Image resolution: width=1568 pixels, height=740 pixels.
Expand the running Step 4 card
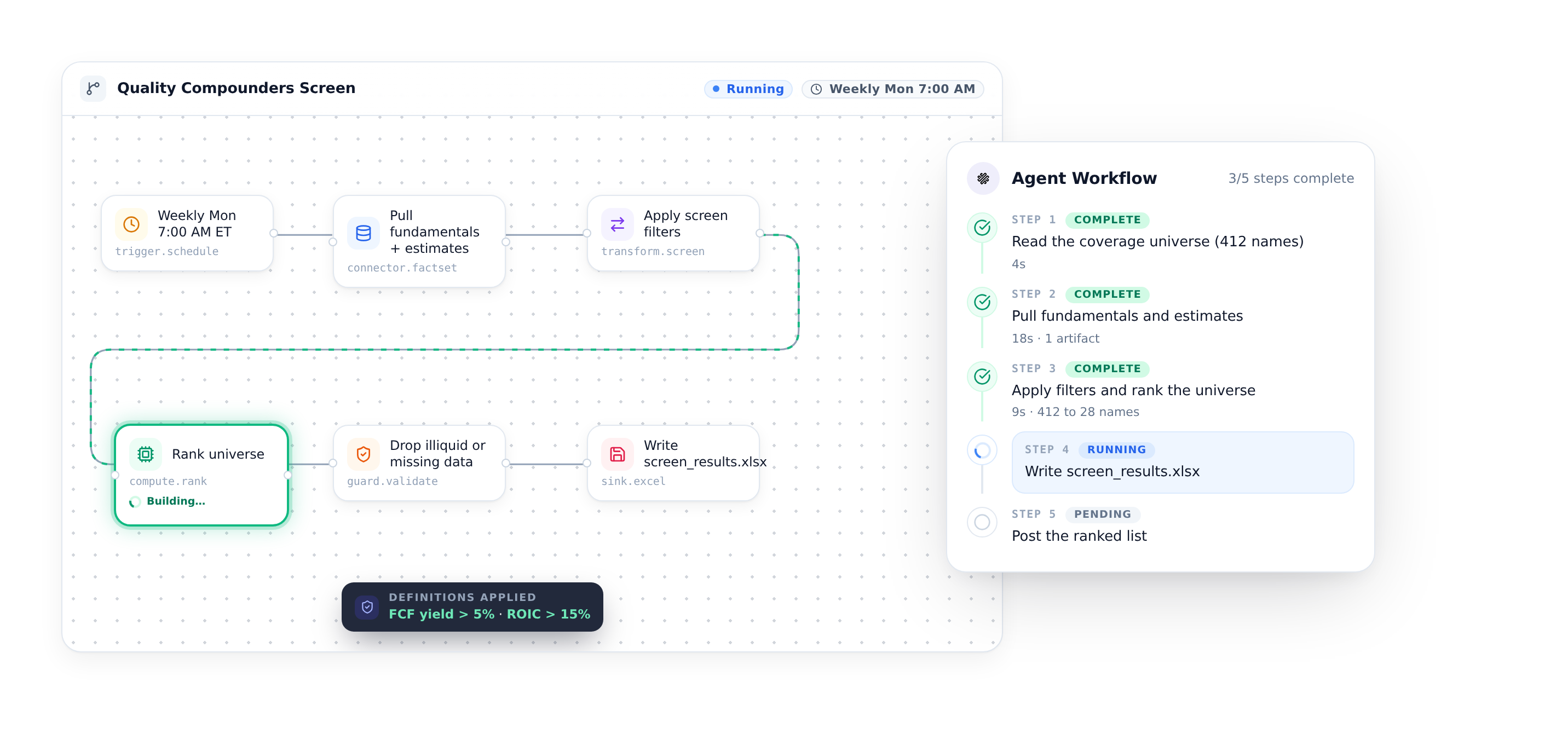1183,462
